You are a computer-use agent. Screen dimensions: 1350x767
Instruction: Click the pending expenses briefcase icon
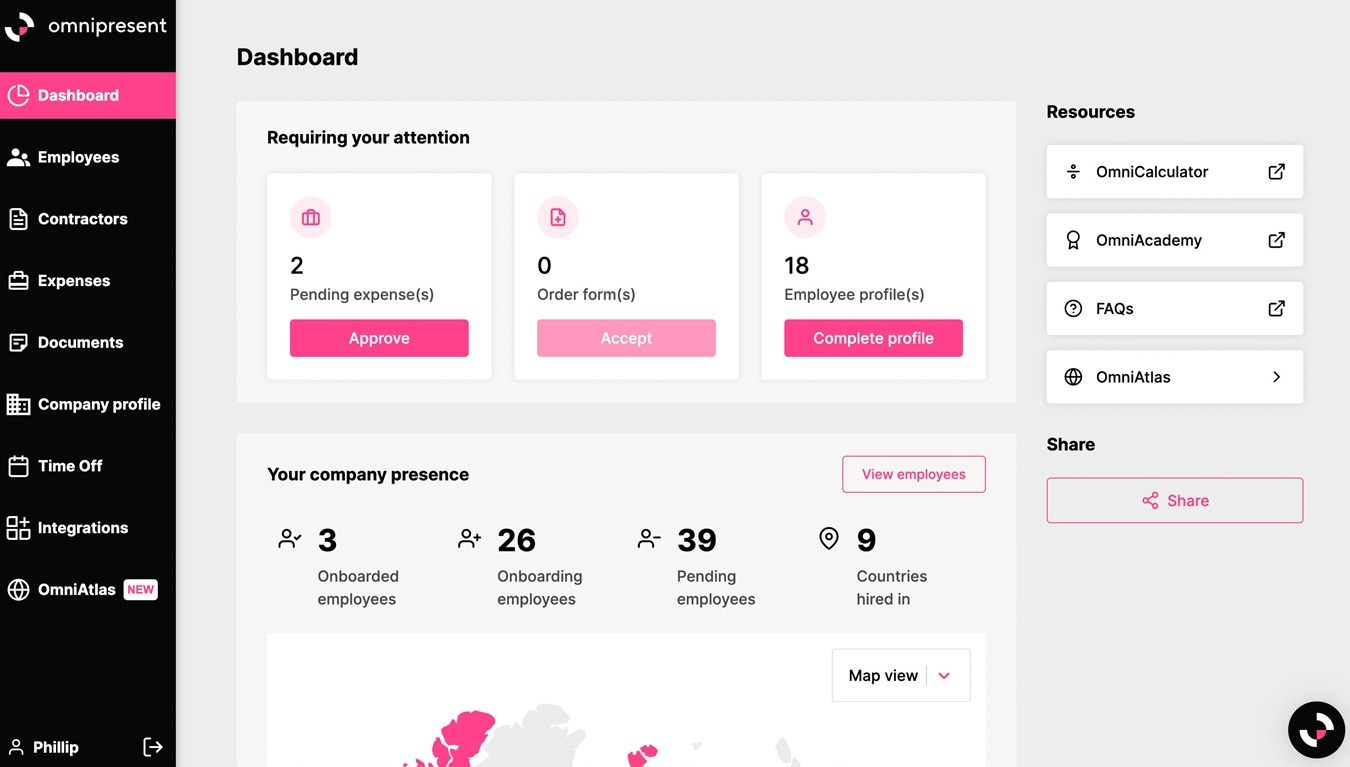tap(311, 217)
